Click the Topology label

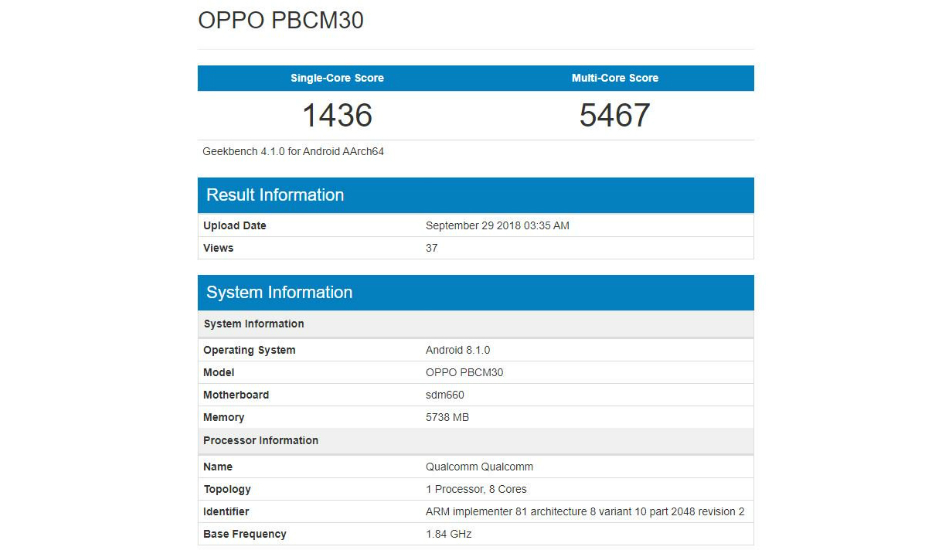(x=227, y=489)
